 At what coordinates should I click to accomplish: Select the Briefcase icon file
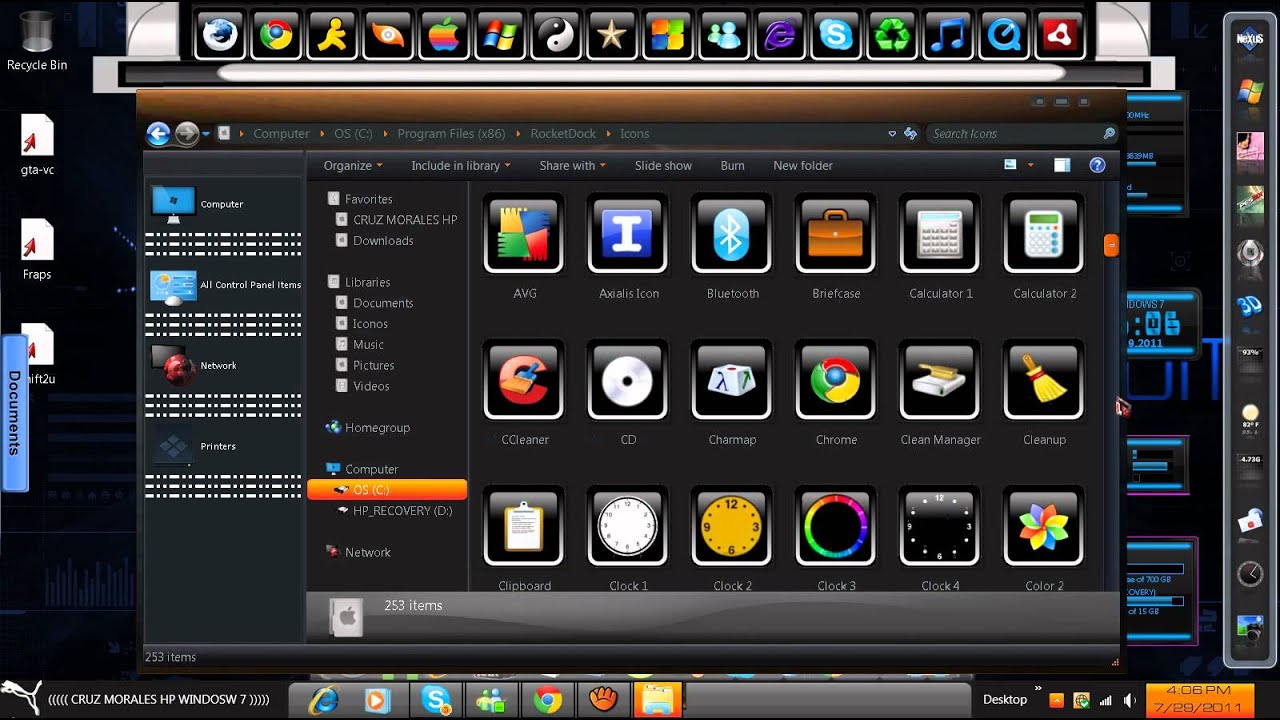pyautogui.click(x=836, y=245)
